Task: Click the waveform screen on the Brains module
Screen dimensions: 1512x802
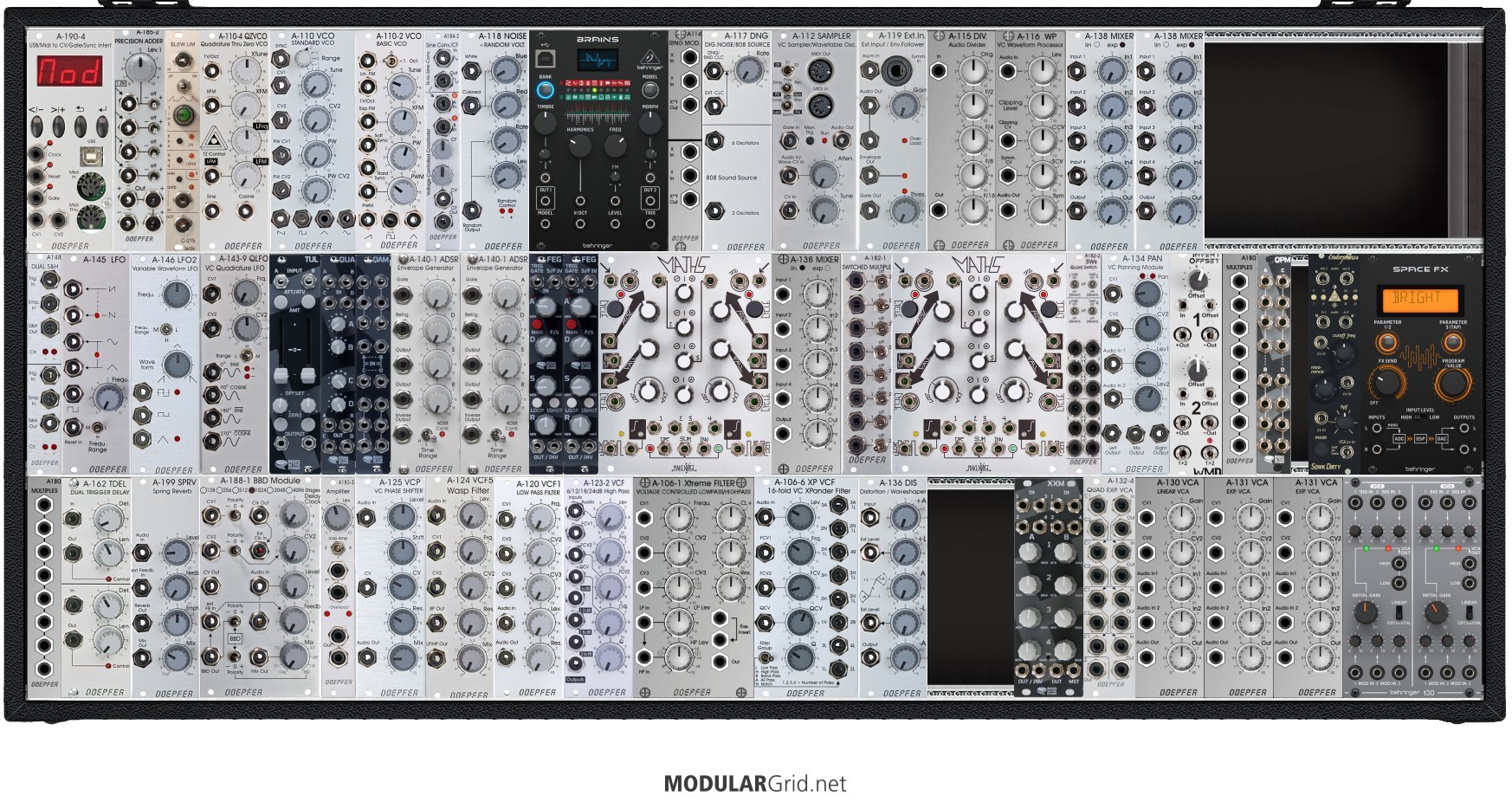Action: click(598, 61)
